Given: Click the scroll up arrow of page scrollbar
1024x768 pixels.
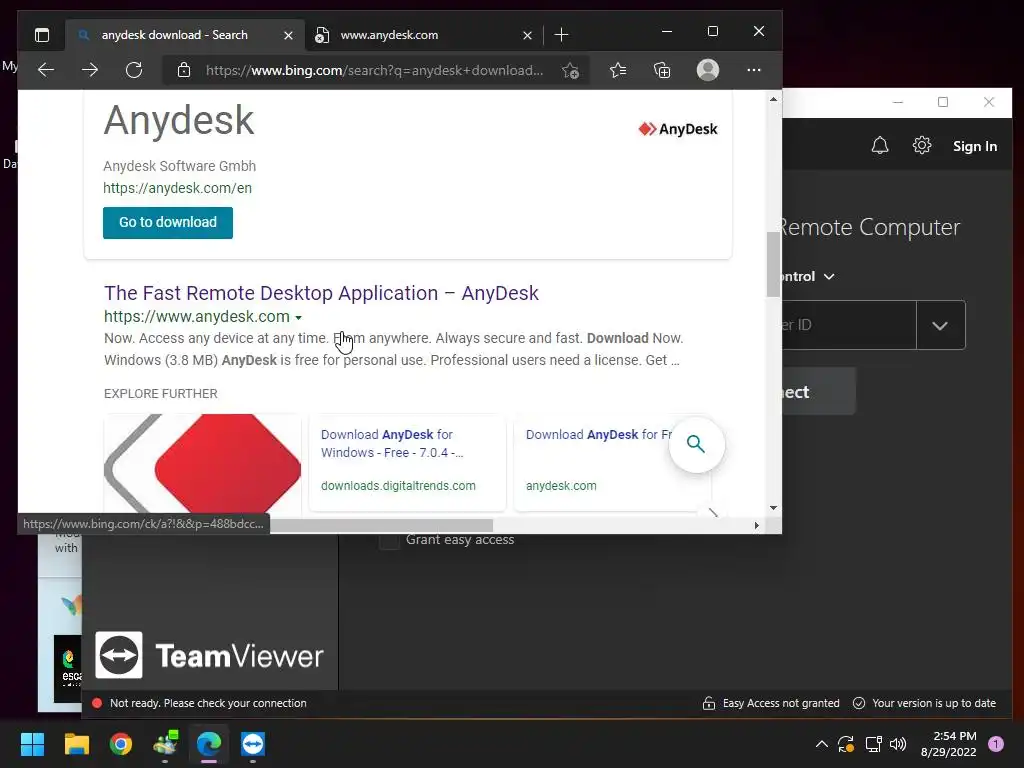Looking at the screenshot, I should coord(773,99).
